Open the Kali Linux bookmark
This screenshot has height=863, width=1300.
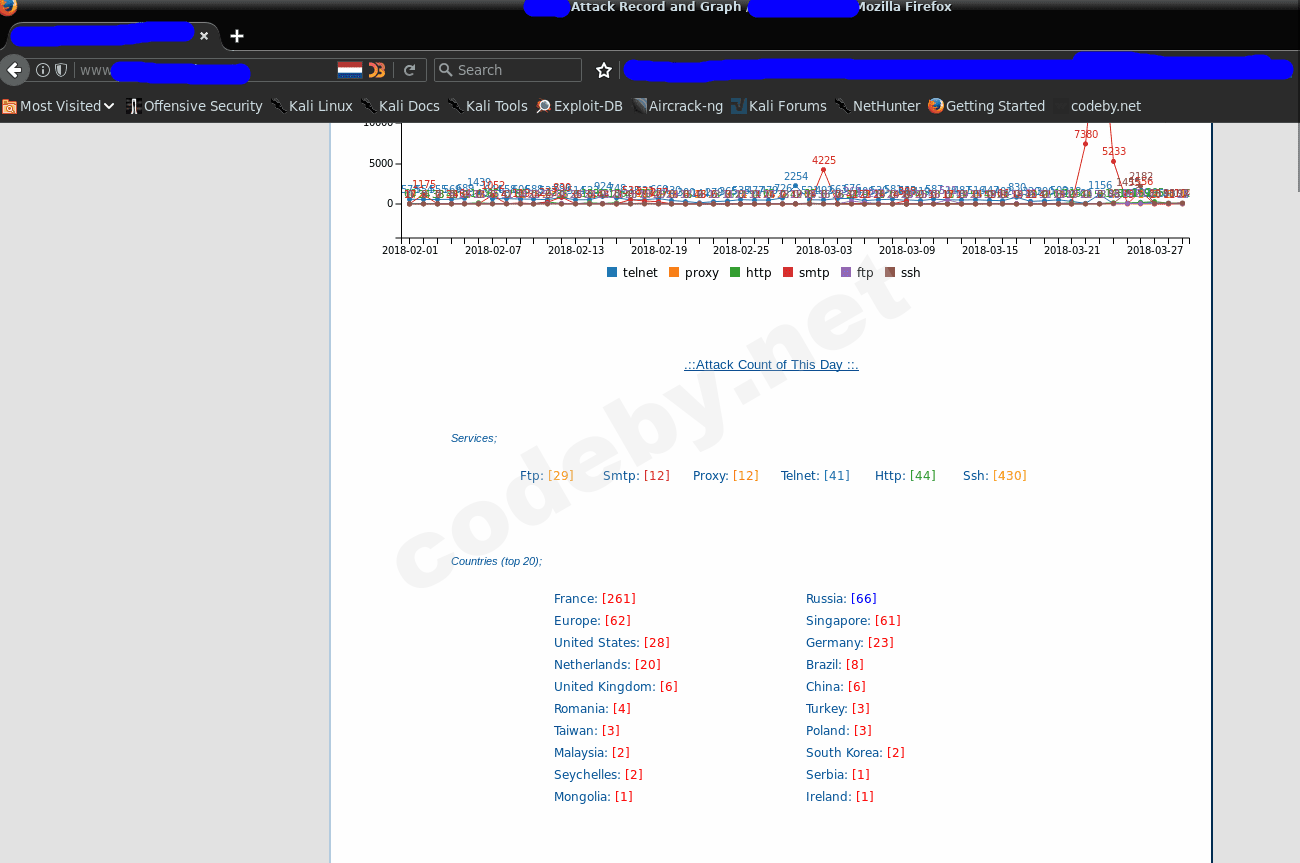pos(312,106)
